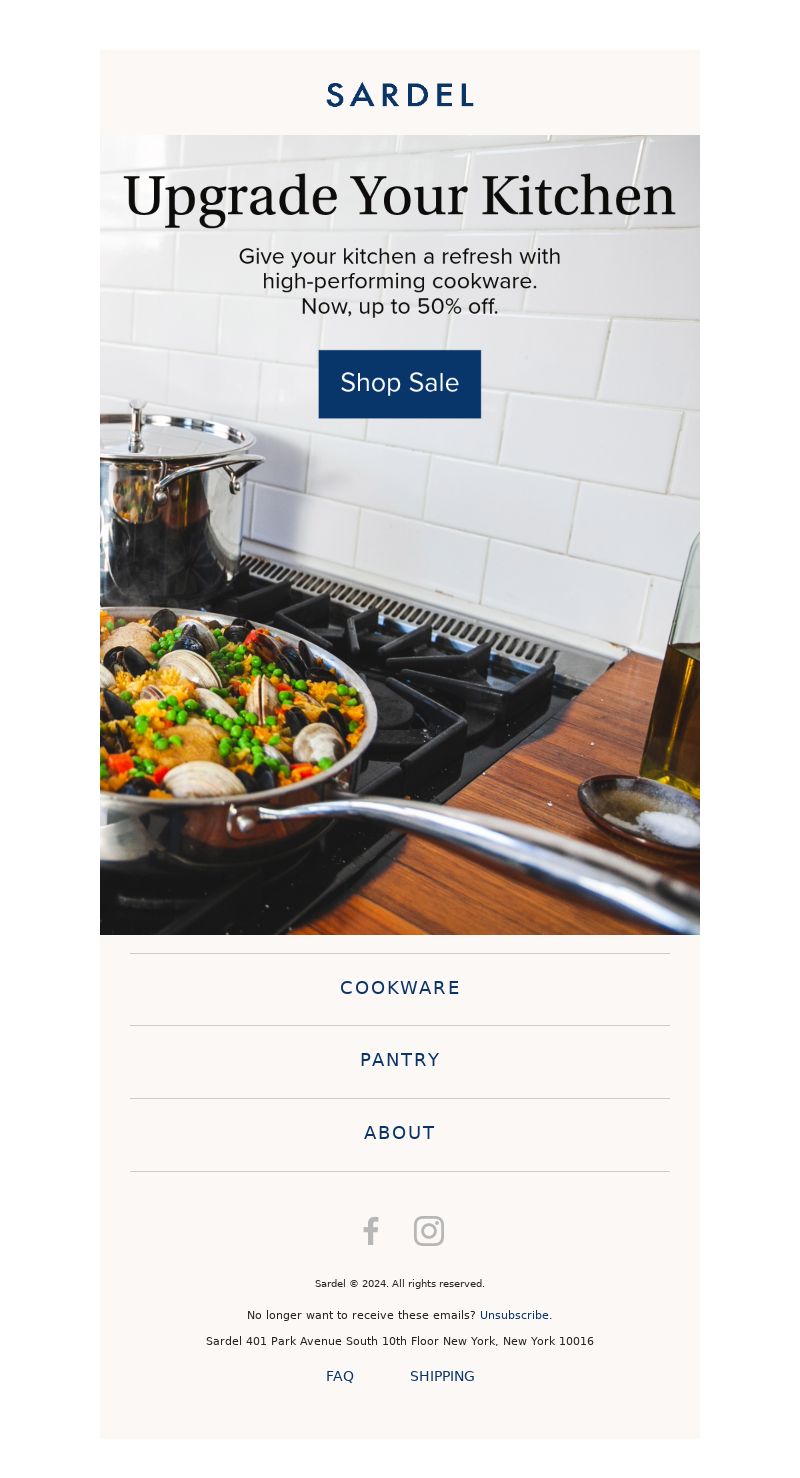Click the small salt dish
800x1478 pixels.
[642, 815]
